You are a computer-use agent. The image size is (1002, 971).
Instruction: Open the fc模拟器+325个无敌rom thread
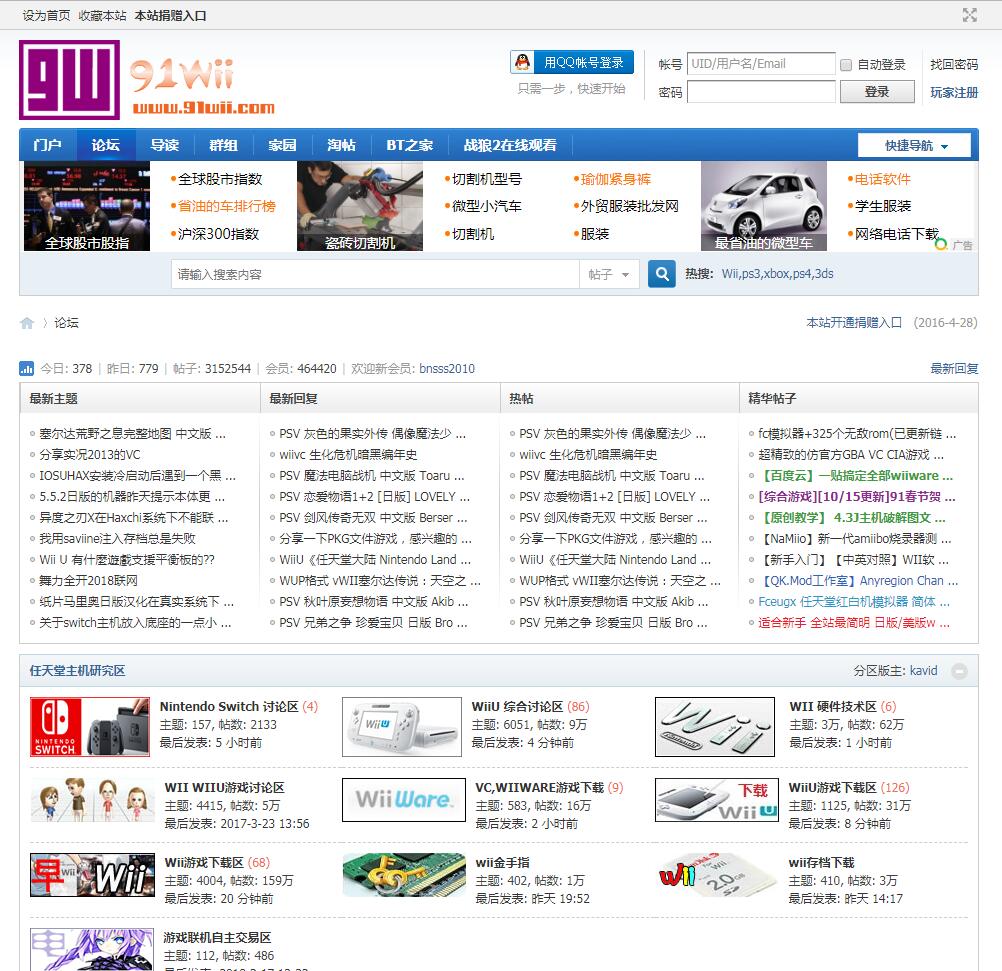tap(857, 433)
